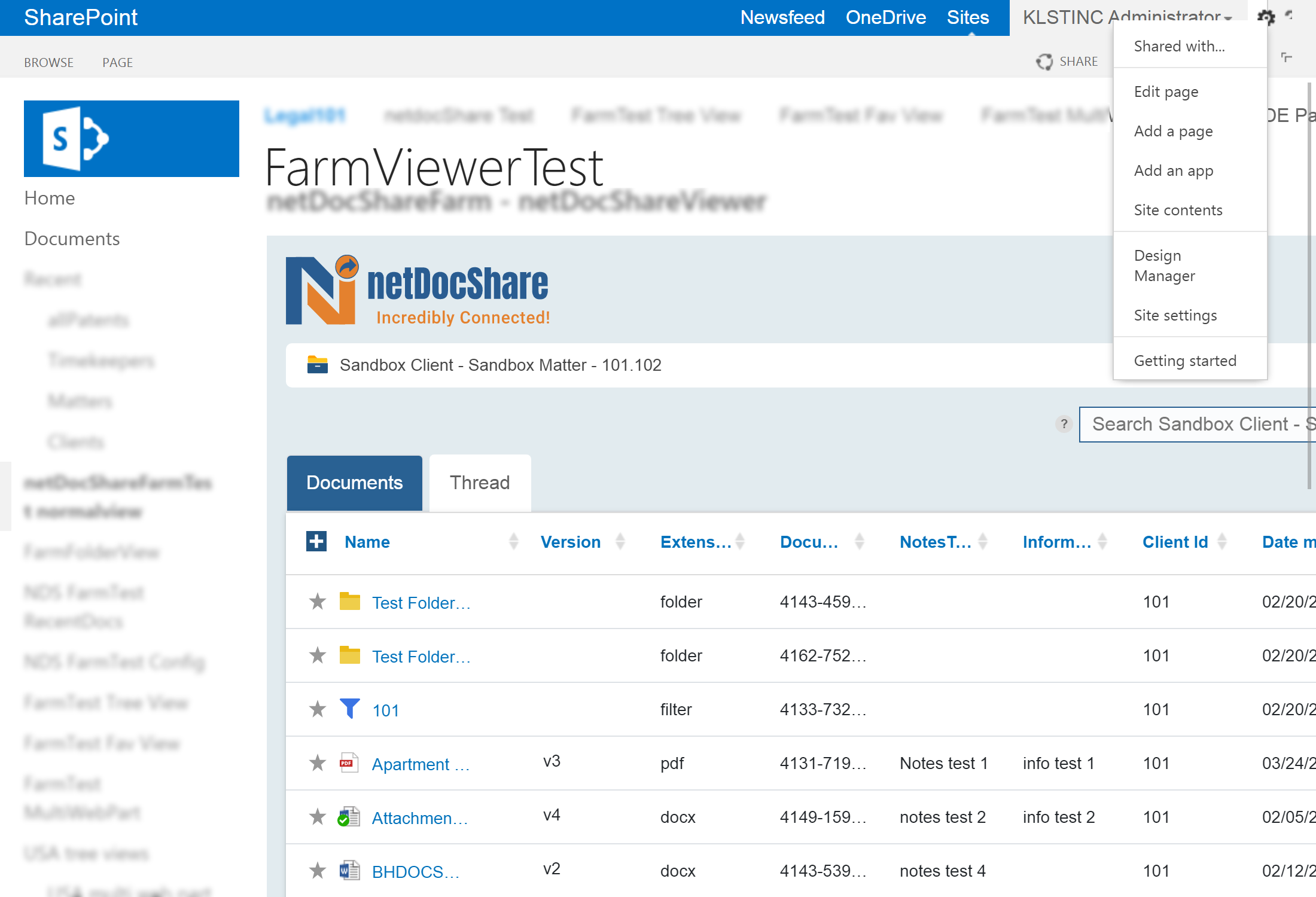Click the Notes test 1 cell

[944, 763]
